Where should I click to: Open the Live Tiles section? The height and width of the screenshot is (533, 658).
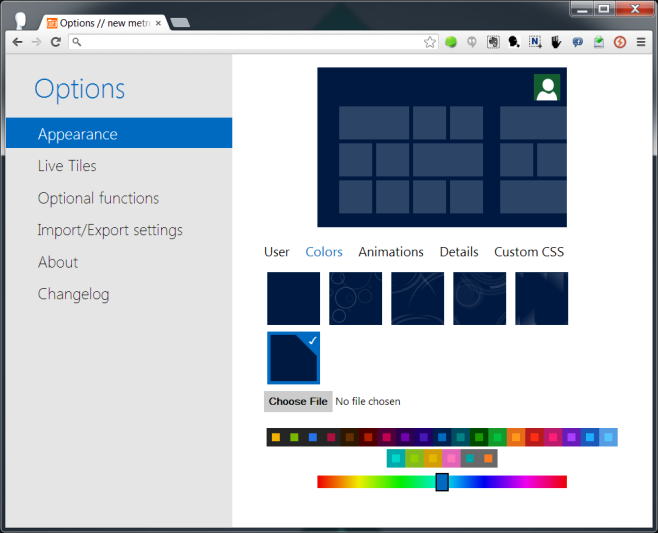pos(67,166)
